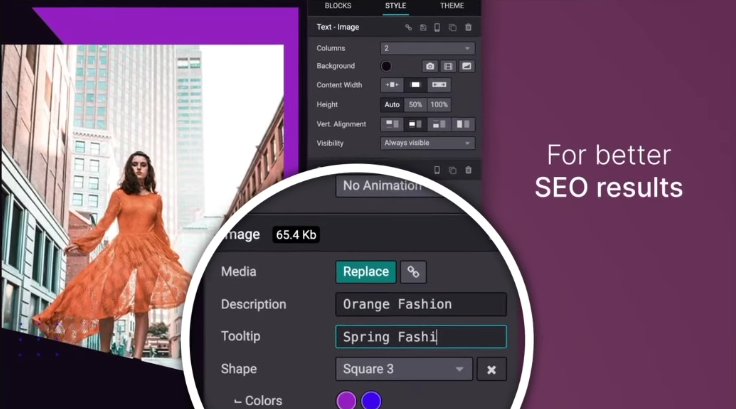This screenshot has height=409, width=736.
Task: Open the blue shape color swatch
Action: click(x=371, y=401)
